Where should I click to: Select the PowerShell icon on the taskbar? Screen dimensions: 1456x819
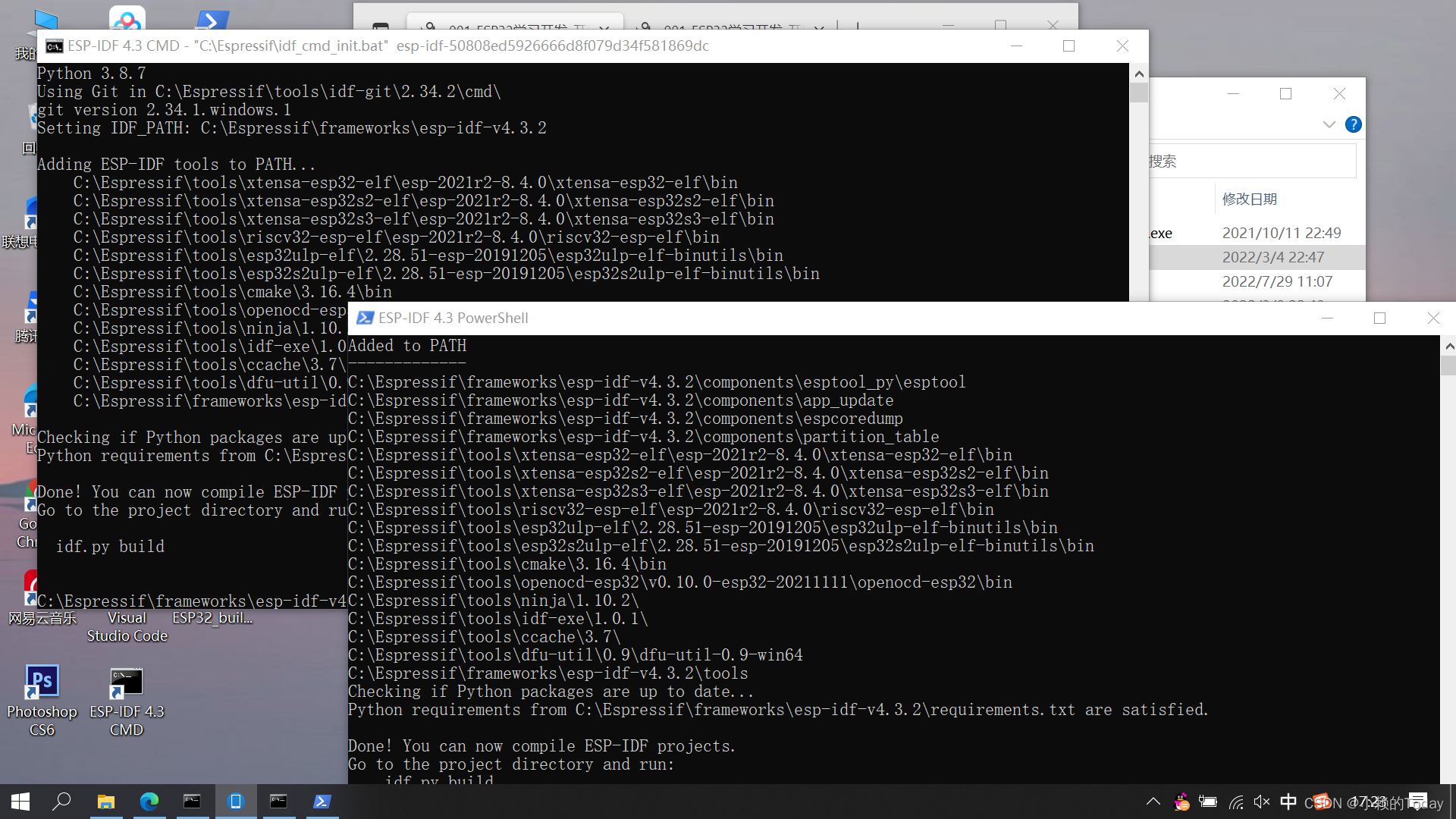tap(322, 801)
